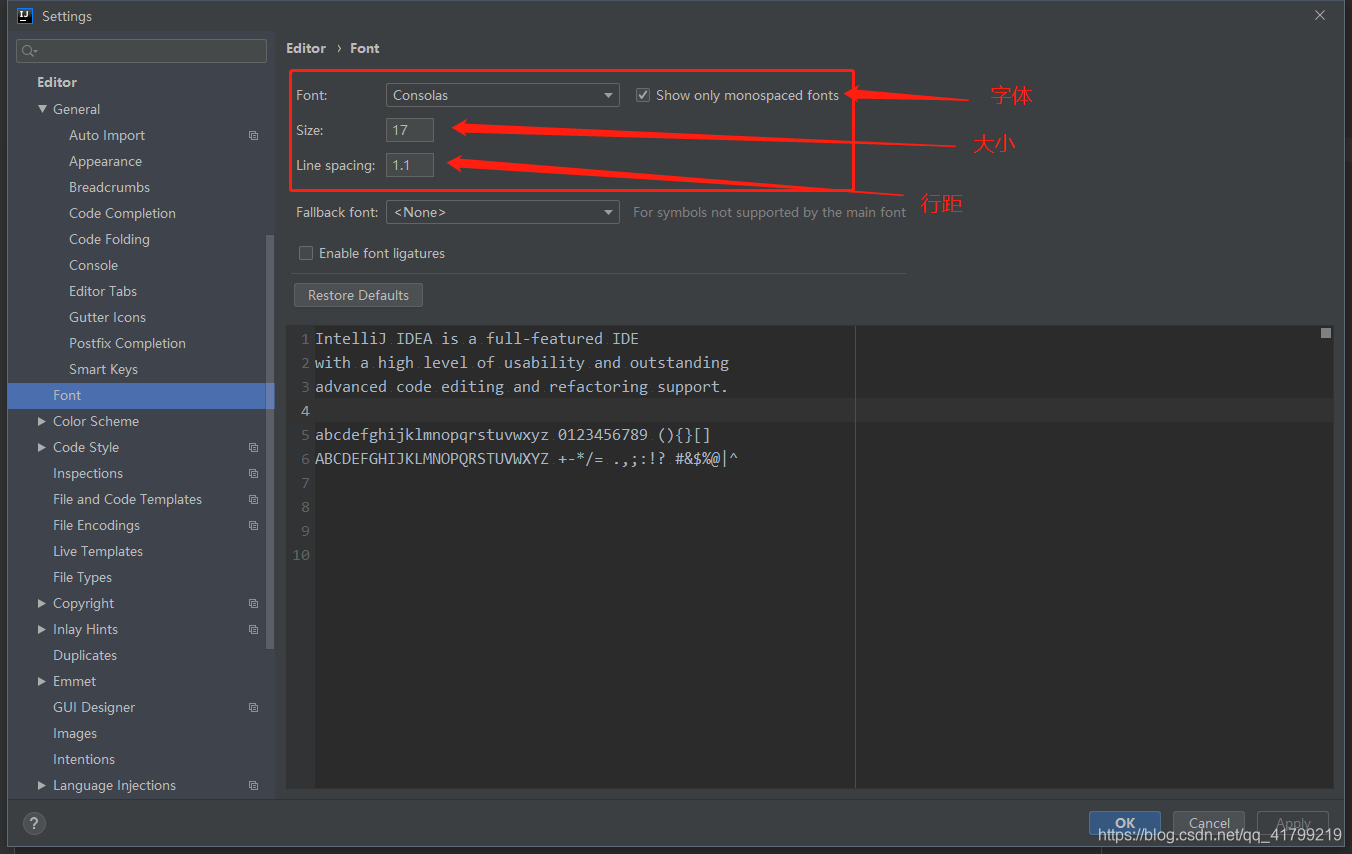Expand the Code Style node
The image size is (1352, 854).
pos(42,447)
